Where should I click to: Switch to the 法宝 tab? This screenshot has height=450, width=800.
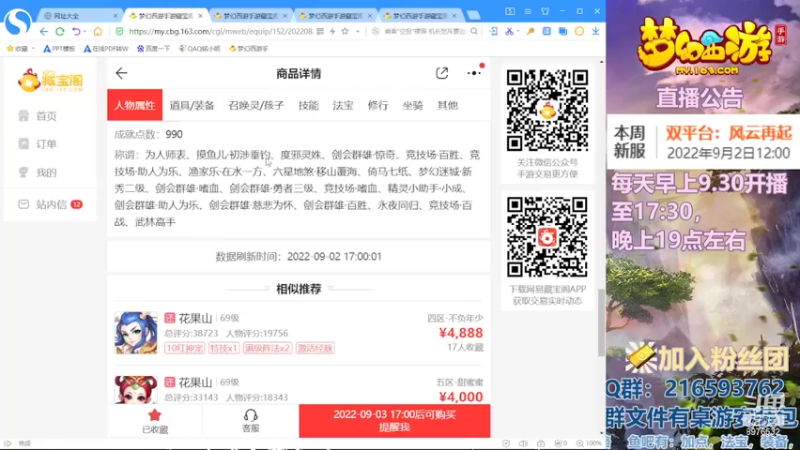[343, 105]
